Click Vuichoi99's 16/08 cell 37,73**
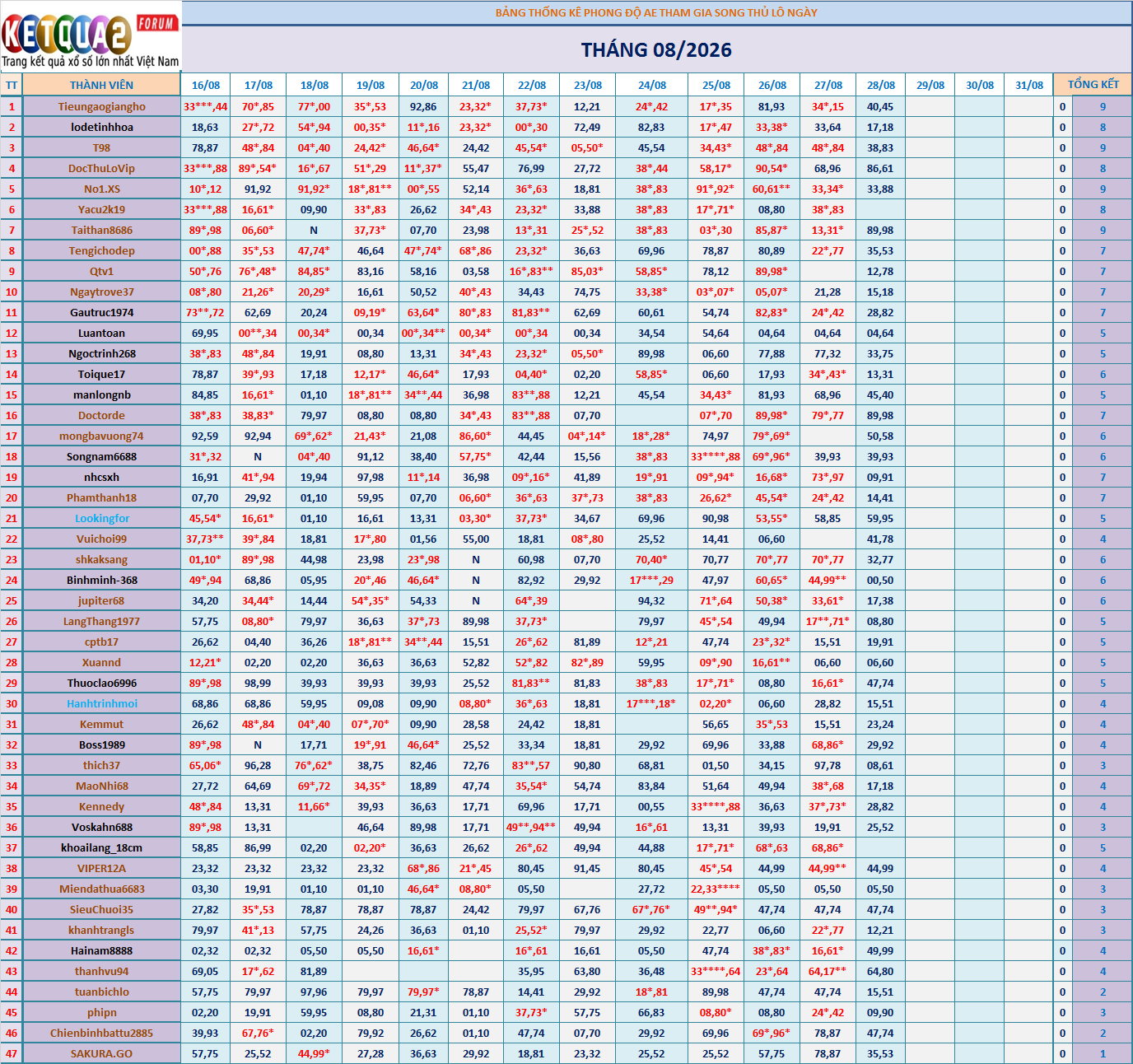The image size is (1133, 1064). pos(205,539)
